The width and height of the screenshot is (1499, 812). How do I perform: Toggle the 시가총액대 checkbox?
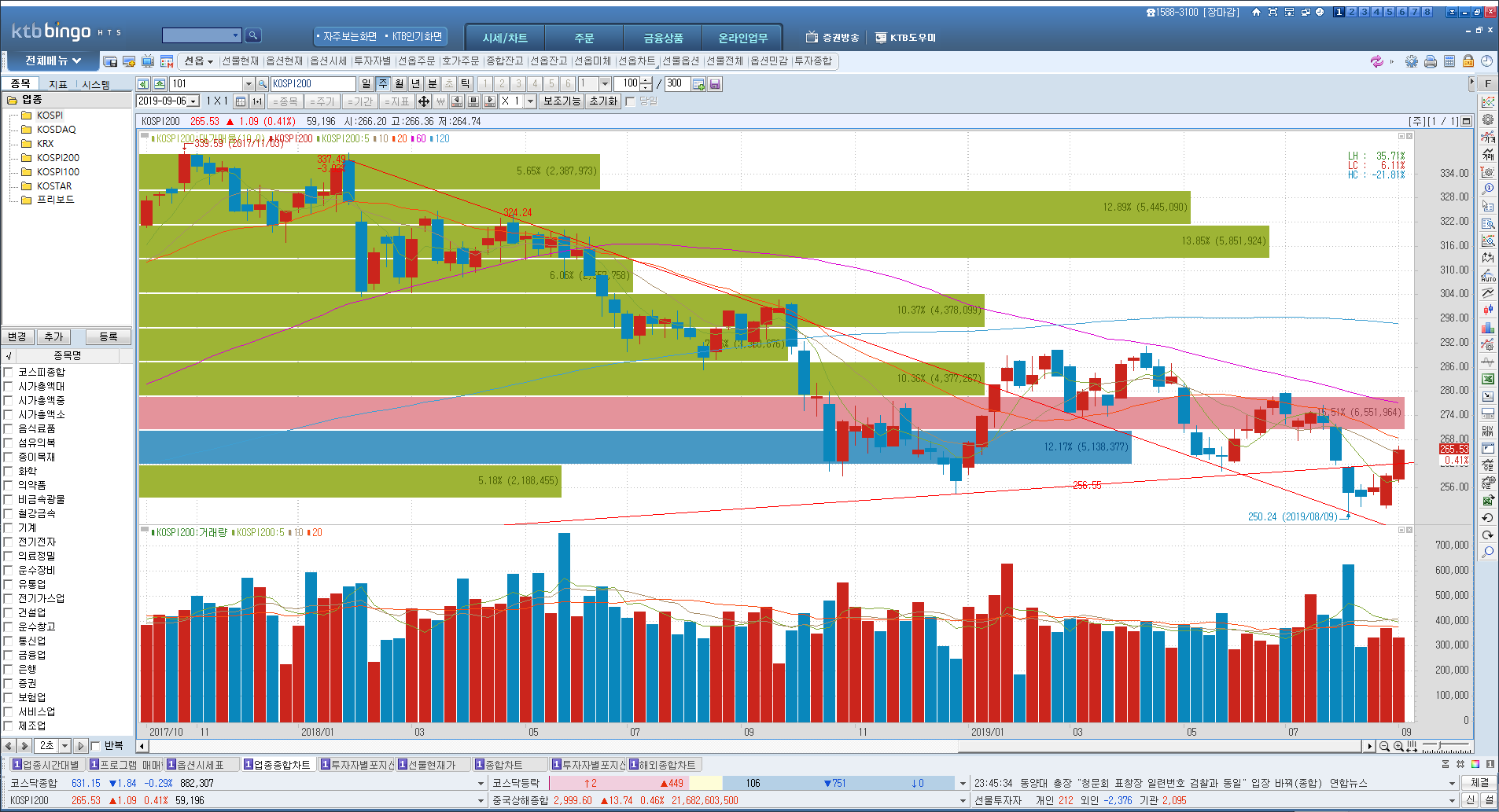point(9,386)
